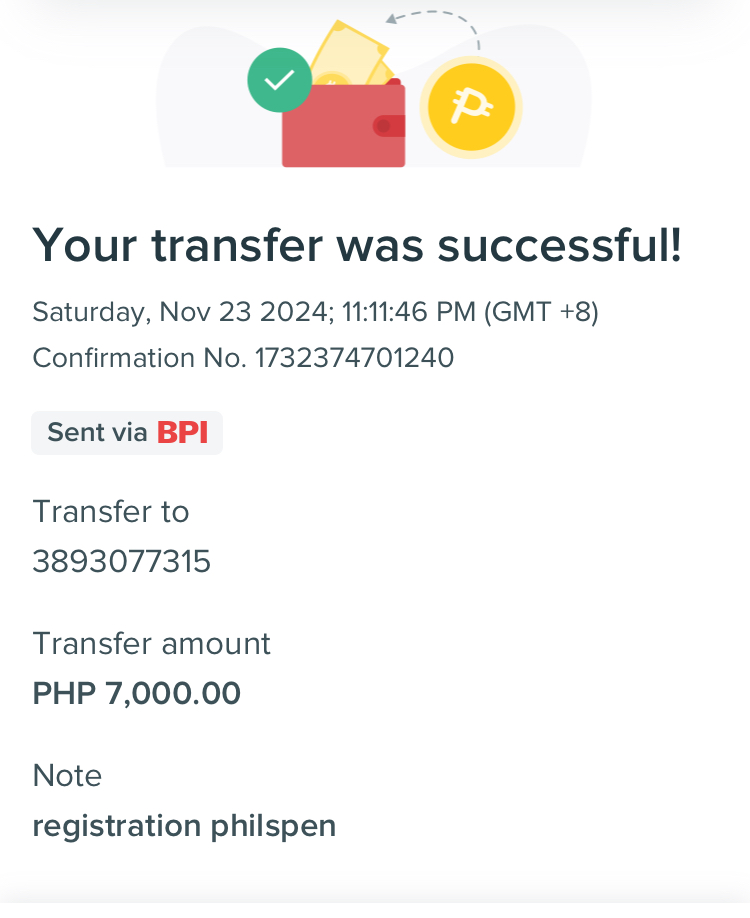Click the yellow banknotes in the wallet
The width and height of the screenshot is (750, 918).
349,54
